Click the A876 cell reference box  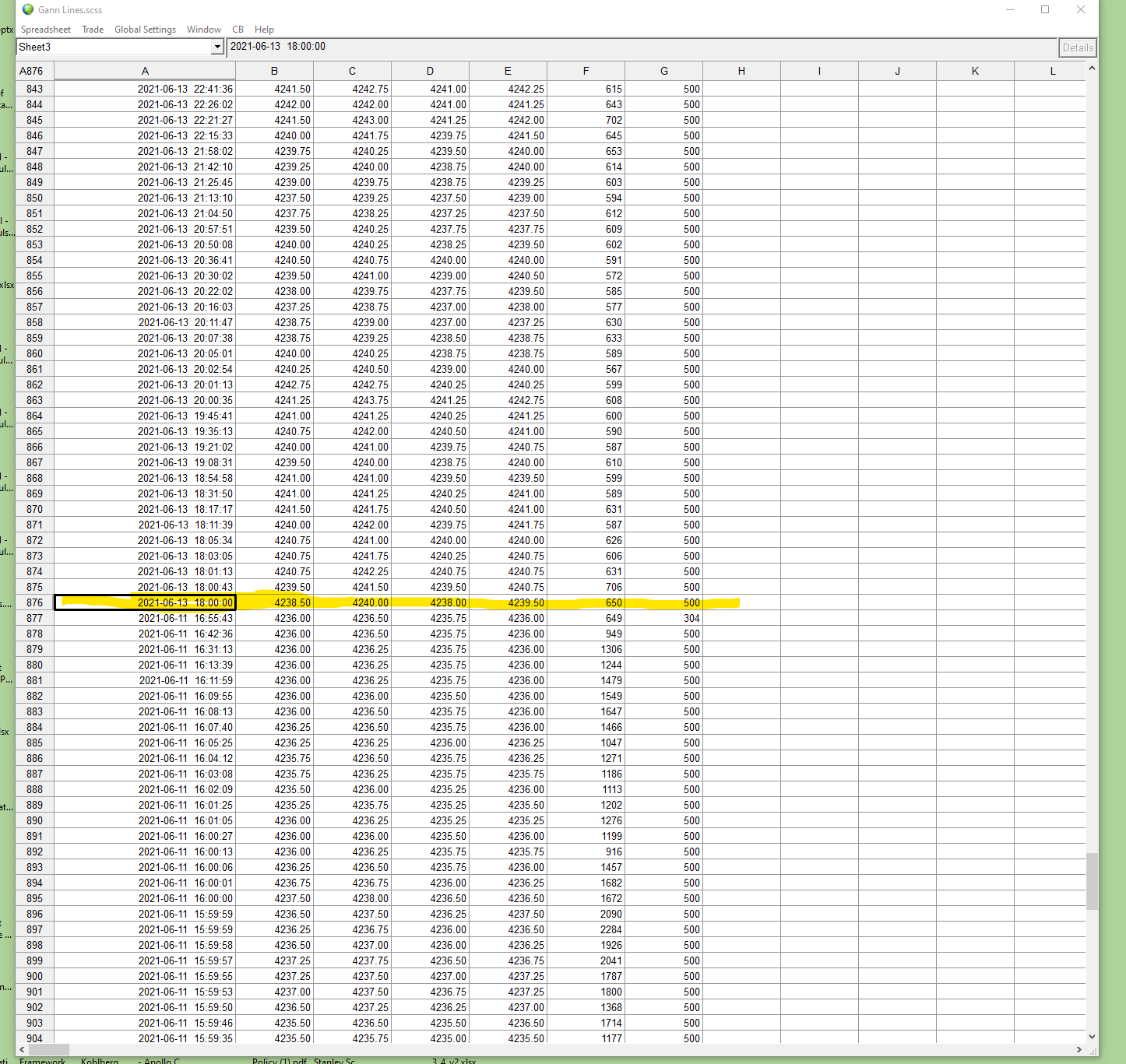click(34, 71)
